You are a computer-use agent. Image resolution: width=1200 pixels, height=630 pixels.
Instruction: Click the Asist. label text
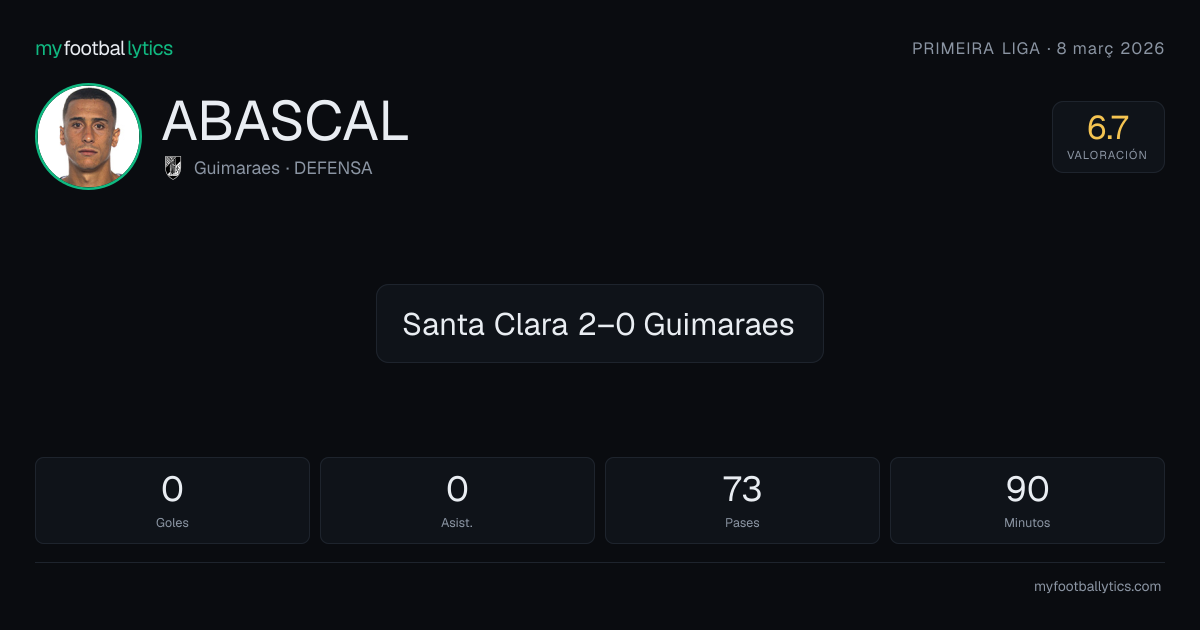[457, 522]
